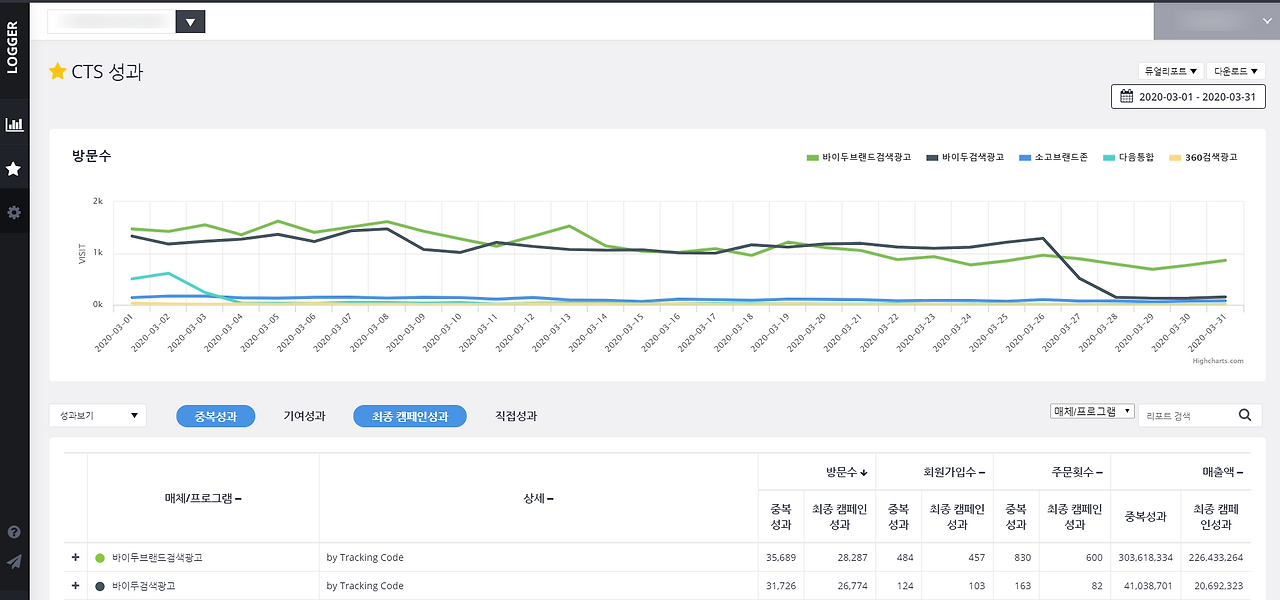Click the 최종 캠페인성과 pill button
The width and height of the screenshot is (1280, 600).
410,416
